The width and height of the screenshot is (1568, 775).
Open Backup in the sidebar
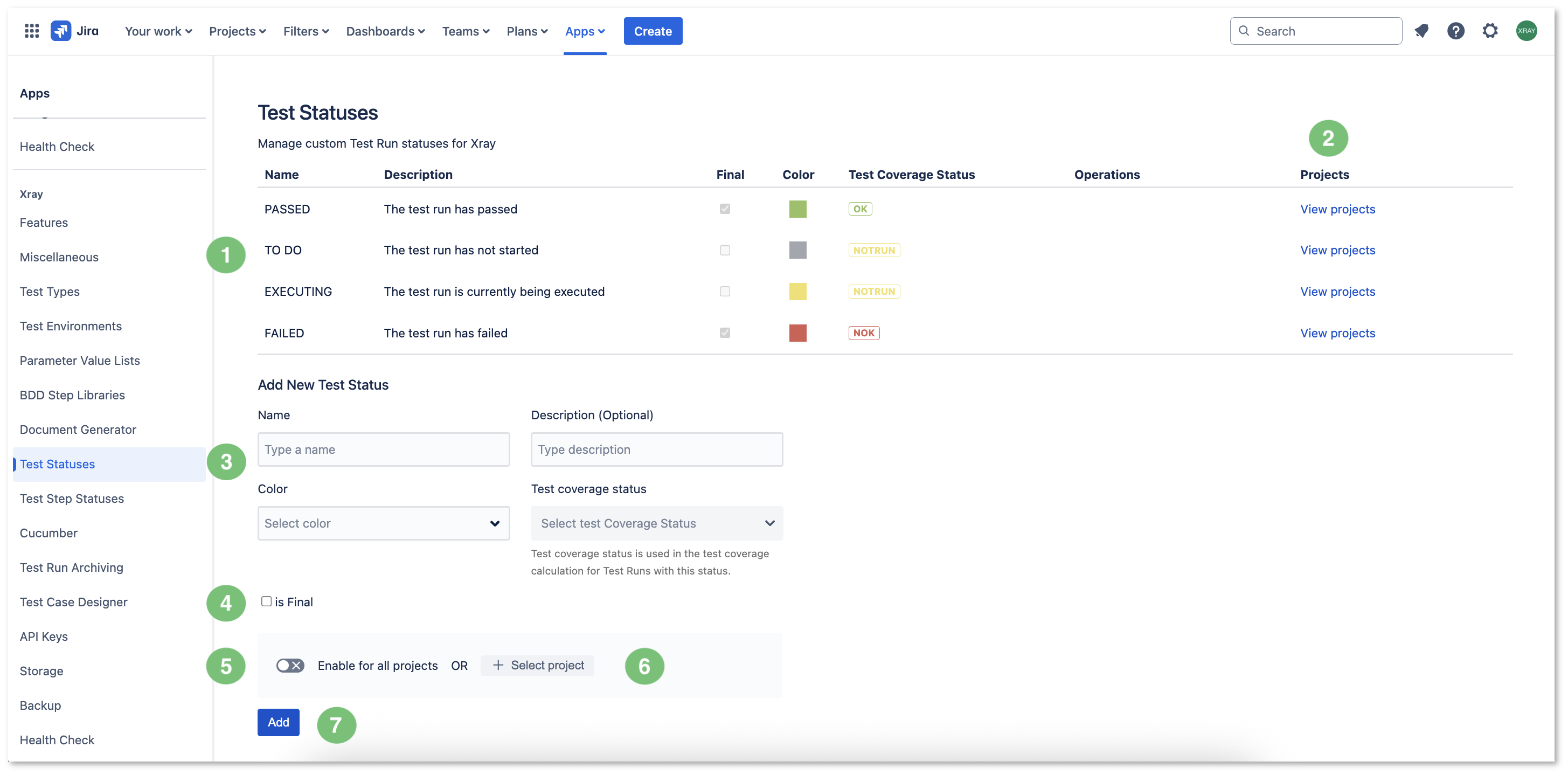tap(40, 705)
